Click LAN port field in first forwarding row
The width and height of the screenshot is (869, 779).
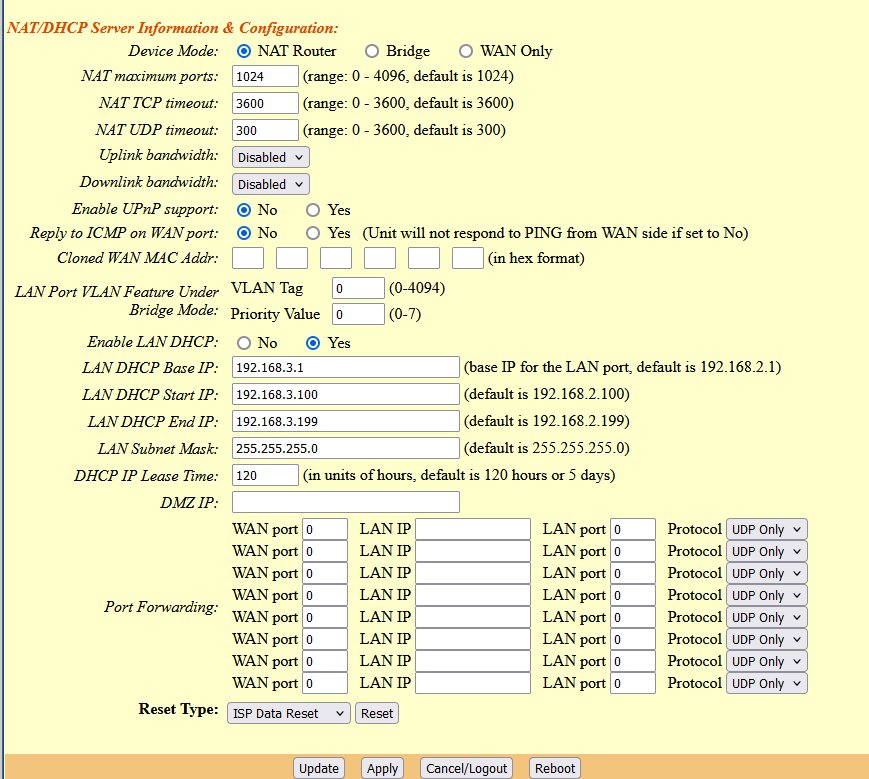click(x=633, y=529)
